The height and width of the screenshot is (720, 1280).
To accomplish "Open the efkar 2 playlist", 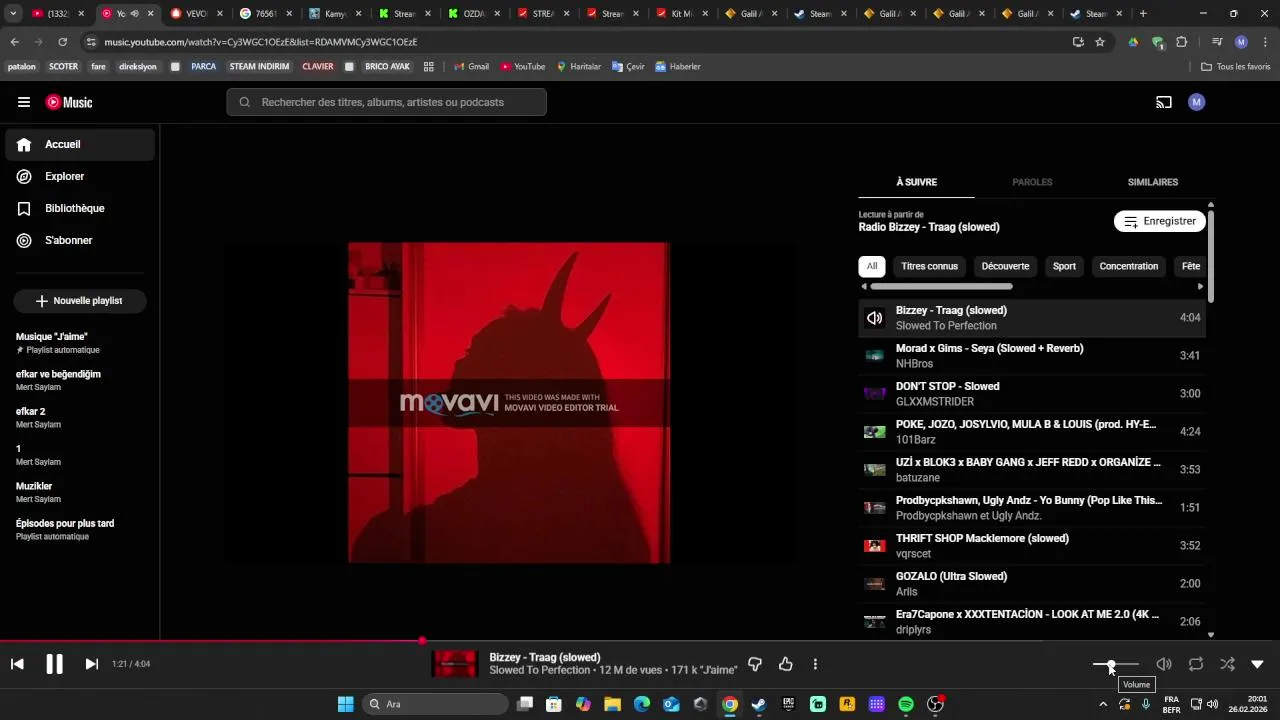I will pos(80,417).
